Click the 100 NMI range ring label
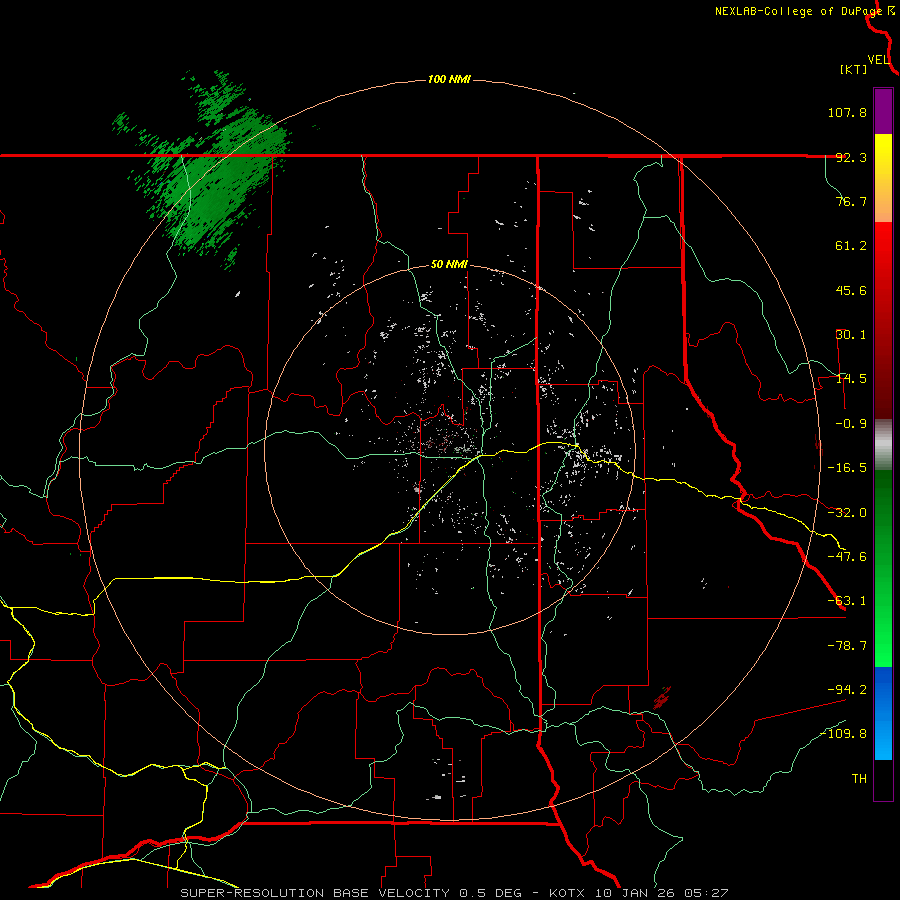The height and width of the screenshot is (900, 900). pyautogui.click(x=449, y=79)
